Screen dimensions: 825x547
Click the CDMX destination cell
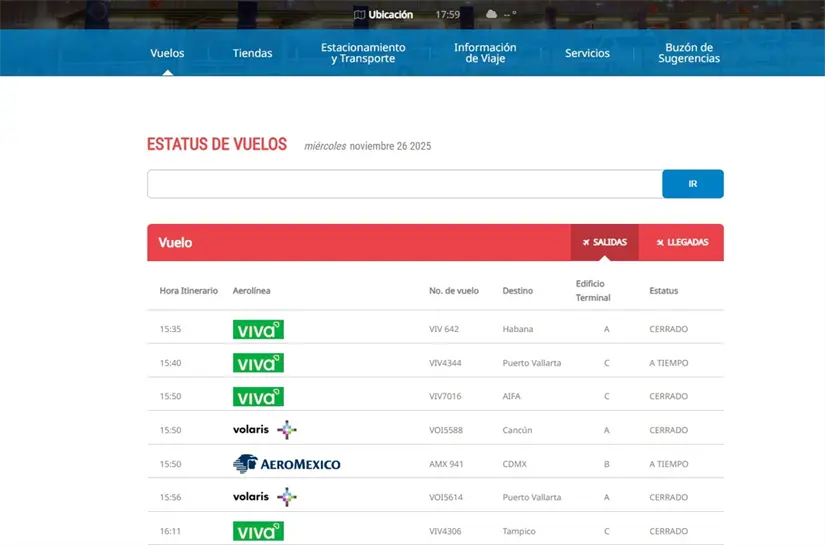pos(515,464)
